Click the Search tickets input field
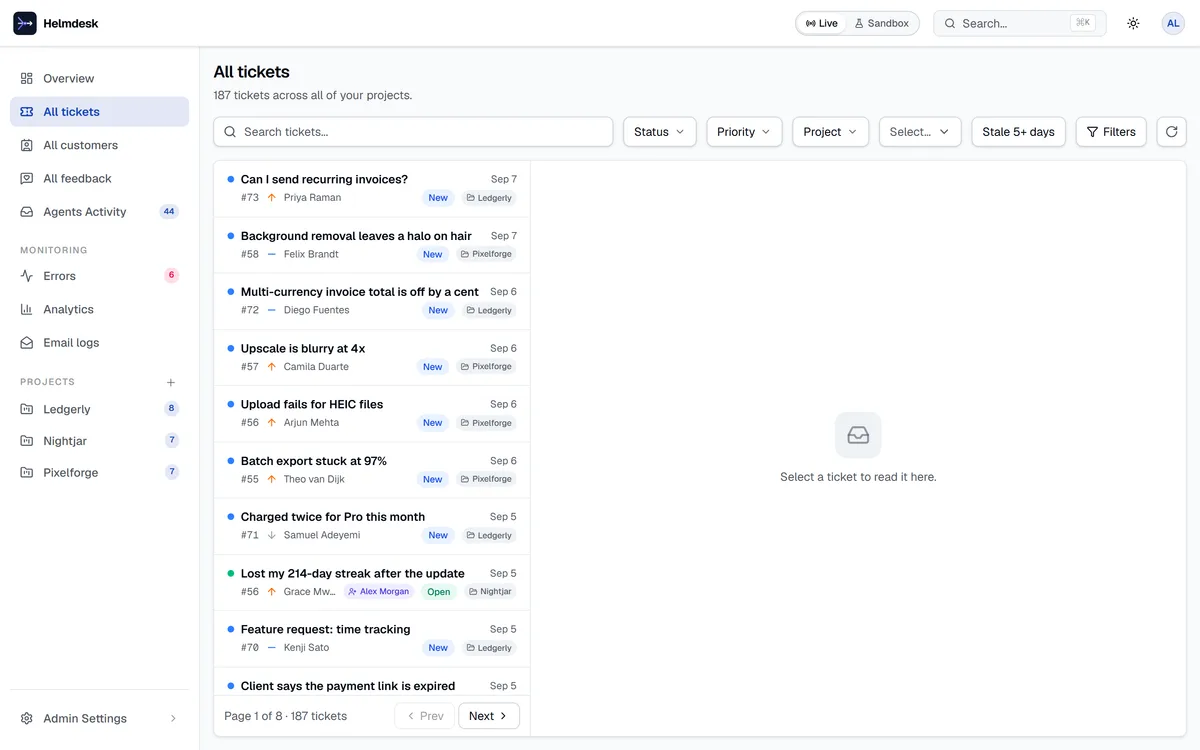Image resolution: width=1200 pixels, height=750 pixels. (413, 132)
